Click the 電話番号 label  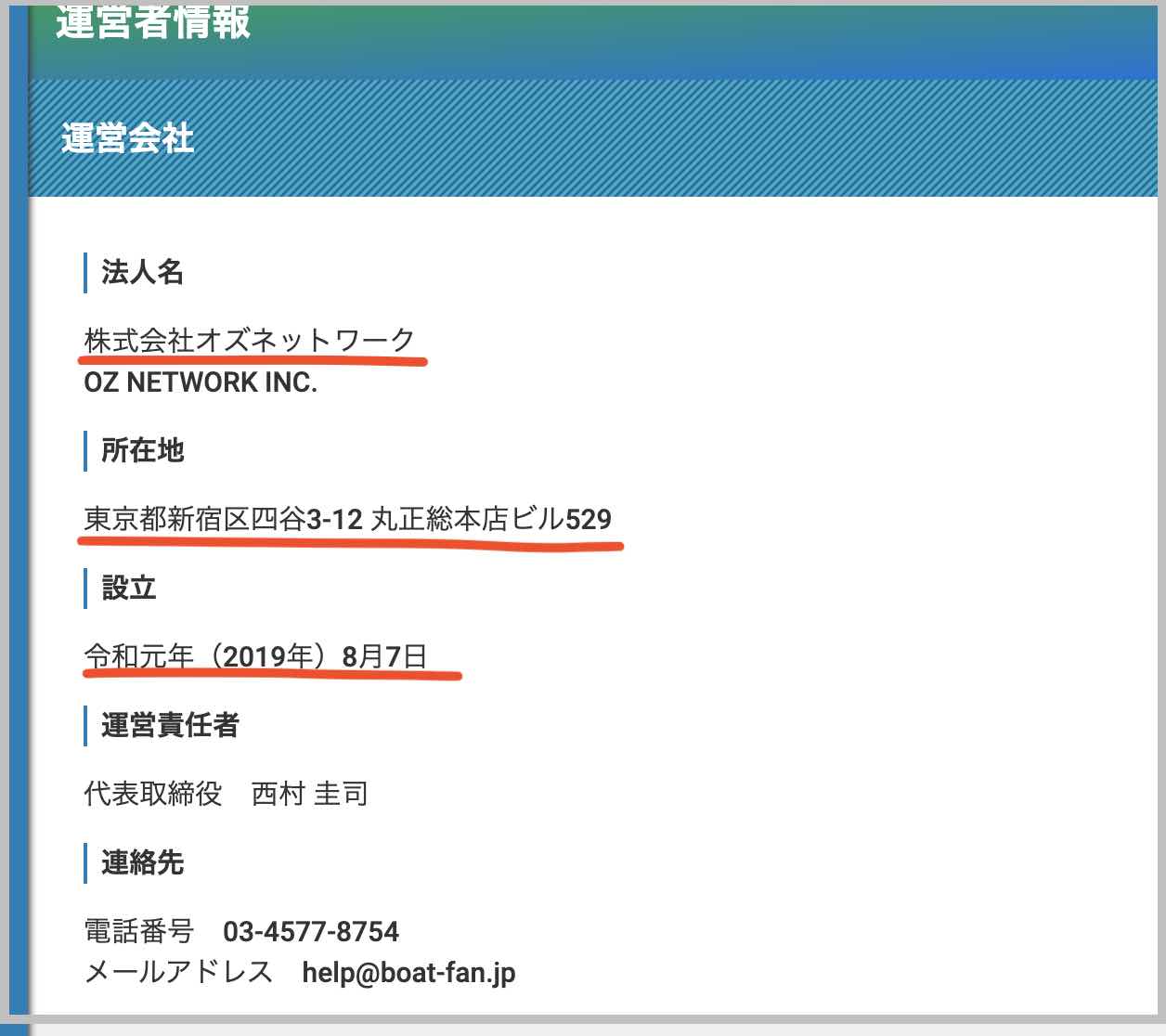click(x=139, y=931)
